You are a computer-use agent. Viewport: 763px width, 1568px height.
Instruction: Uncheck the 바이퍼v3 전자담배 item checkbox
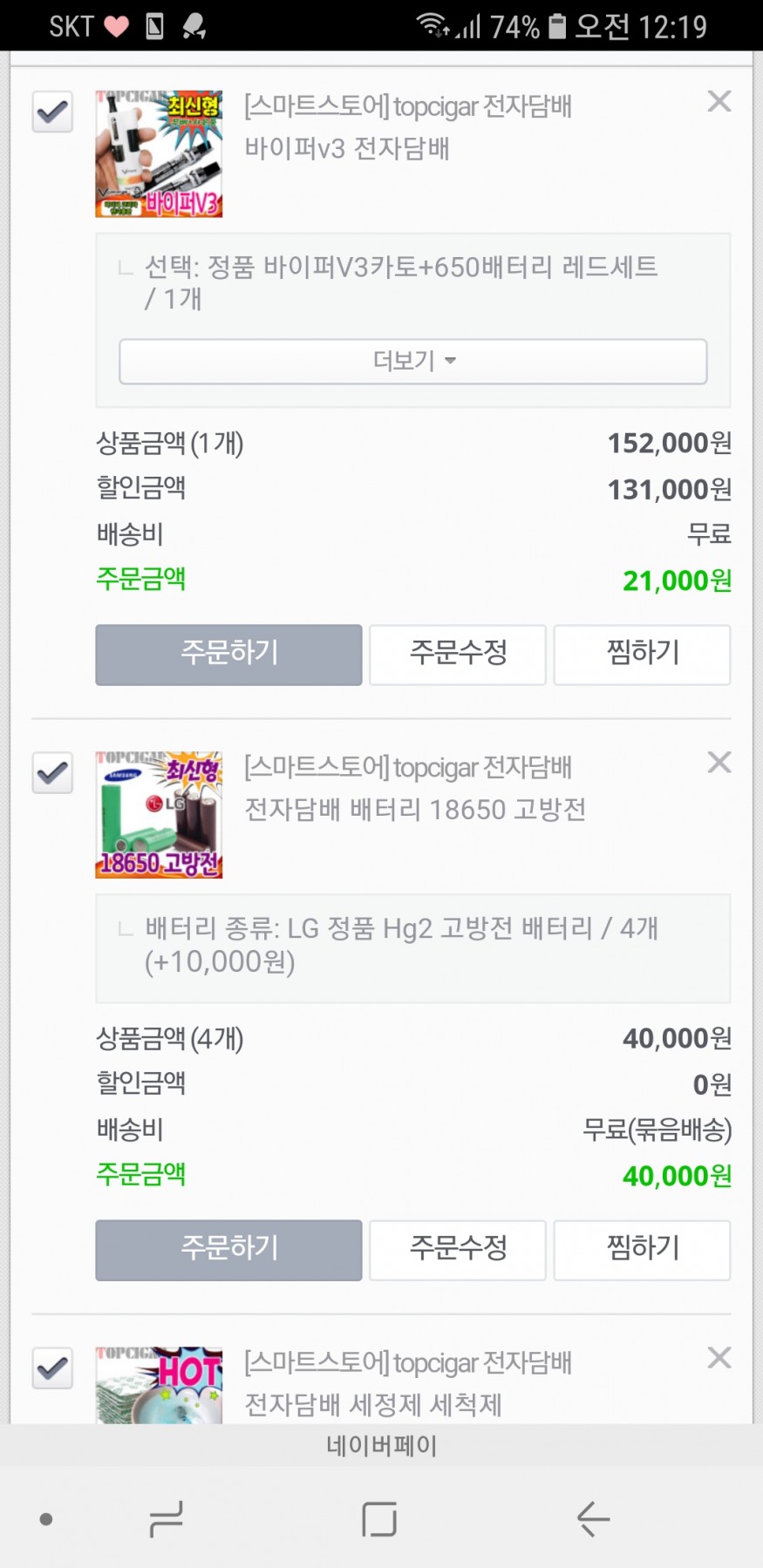pos(52,112)
